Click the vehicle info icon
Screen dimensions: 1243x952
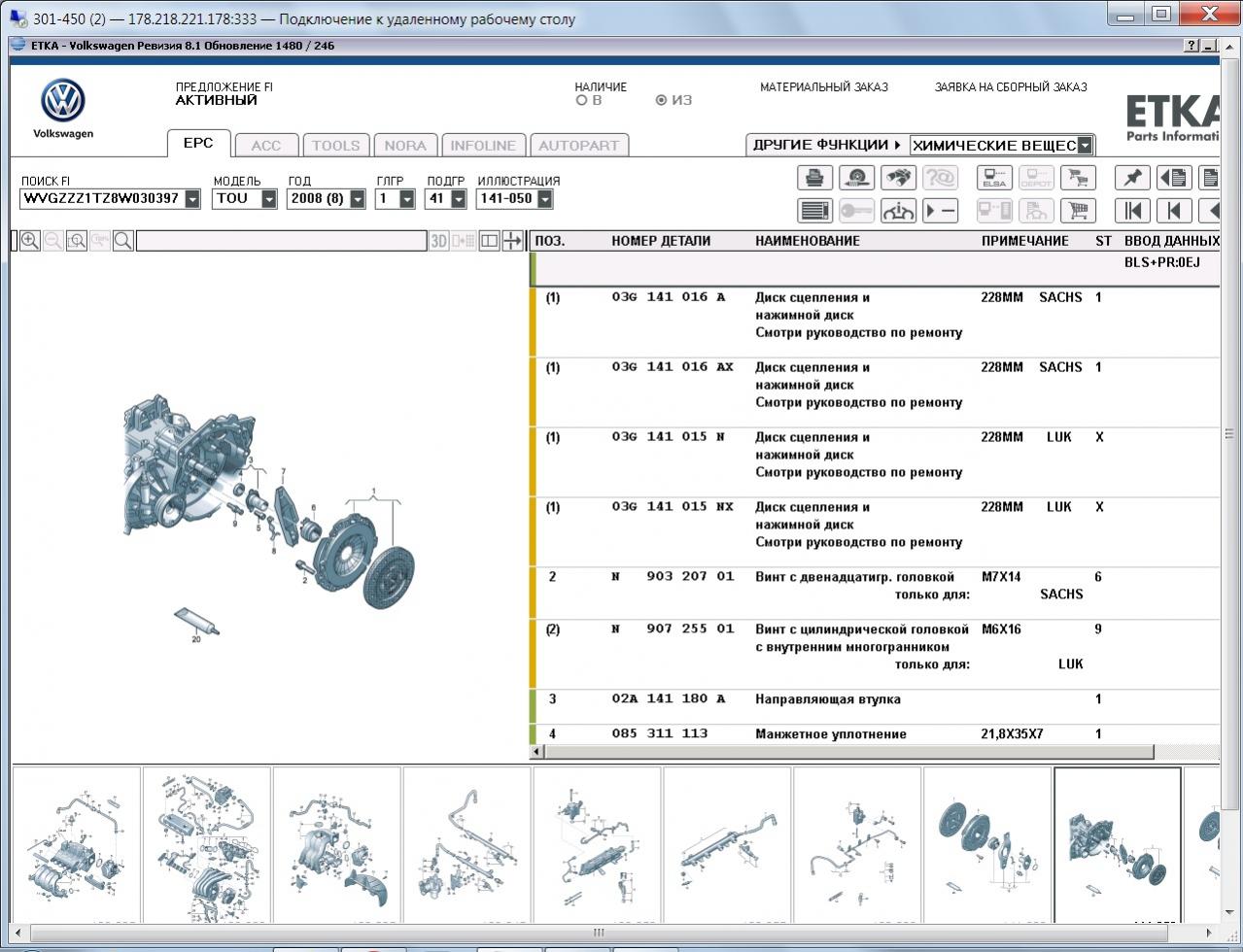coord(898,210)
